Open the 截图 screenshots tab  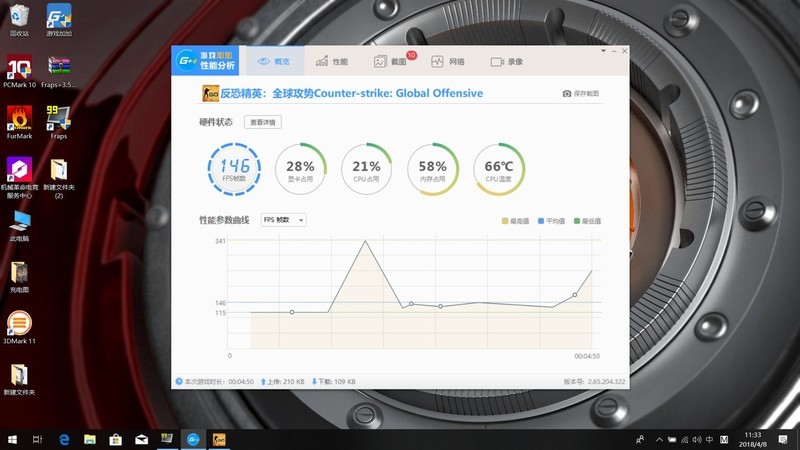tap(390, 62)
